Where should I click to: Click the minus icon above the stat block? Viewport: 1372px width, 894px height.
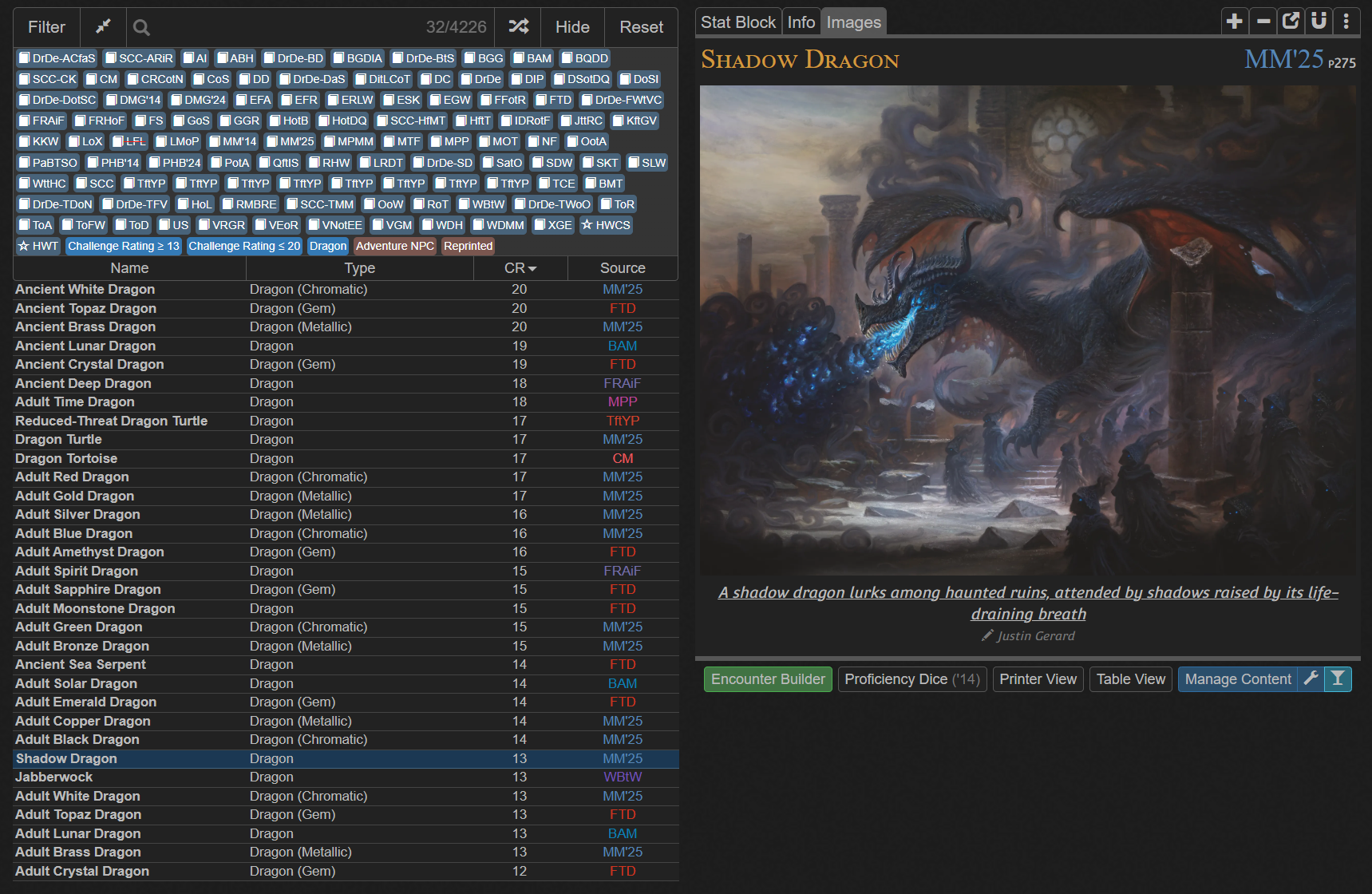[1263, 22]
